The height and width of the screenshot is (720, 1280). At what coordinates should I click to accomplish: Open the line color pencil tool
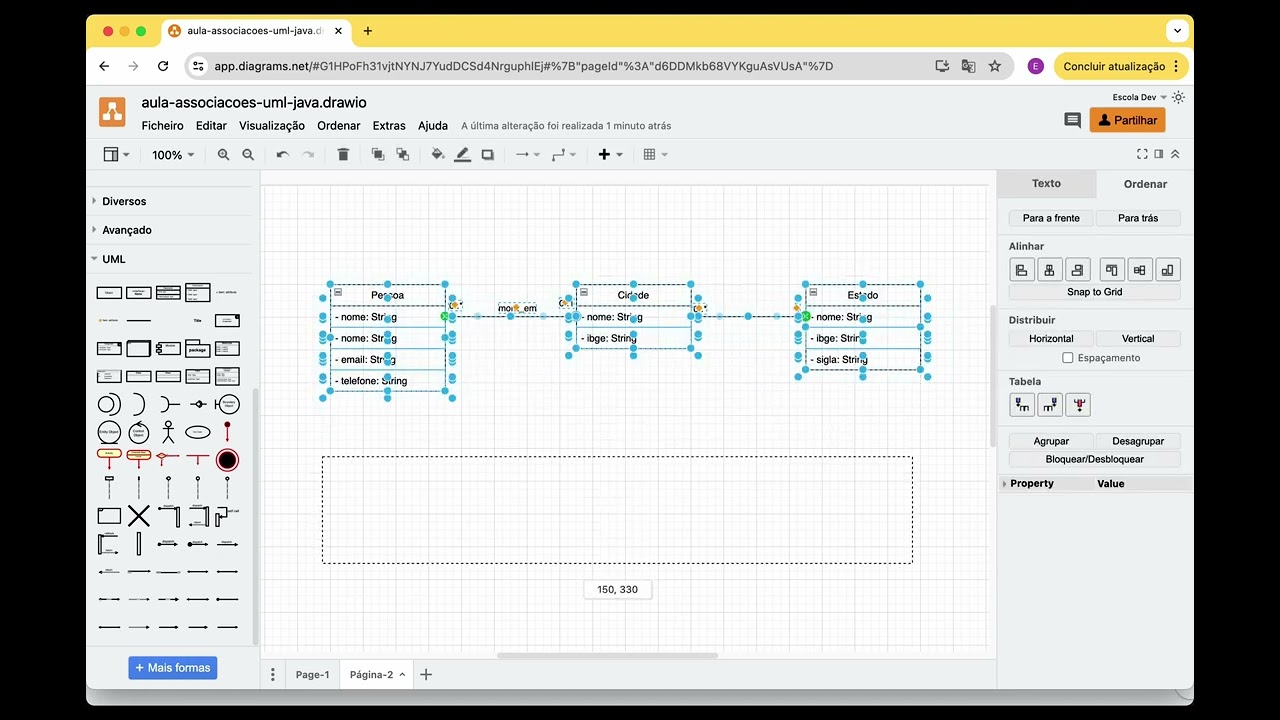(x=462, y=155)
